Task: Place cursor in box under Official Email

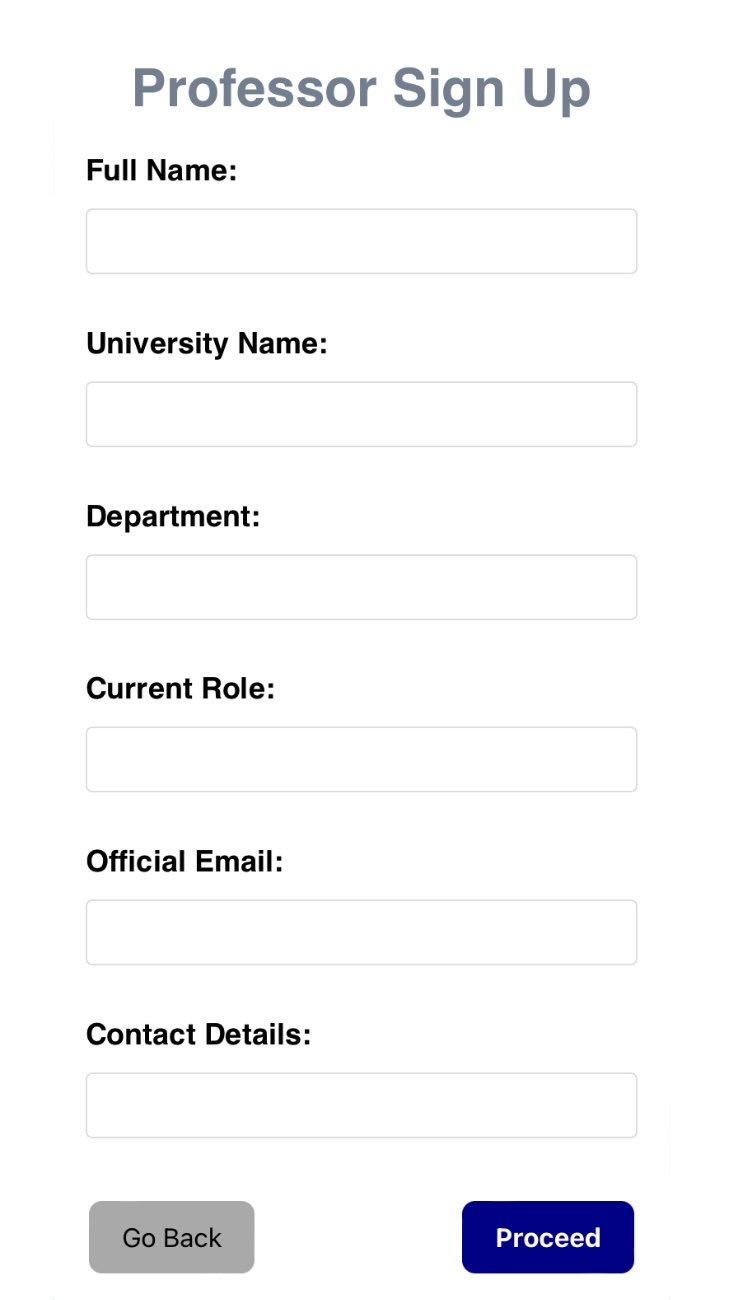Action: 361,932
